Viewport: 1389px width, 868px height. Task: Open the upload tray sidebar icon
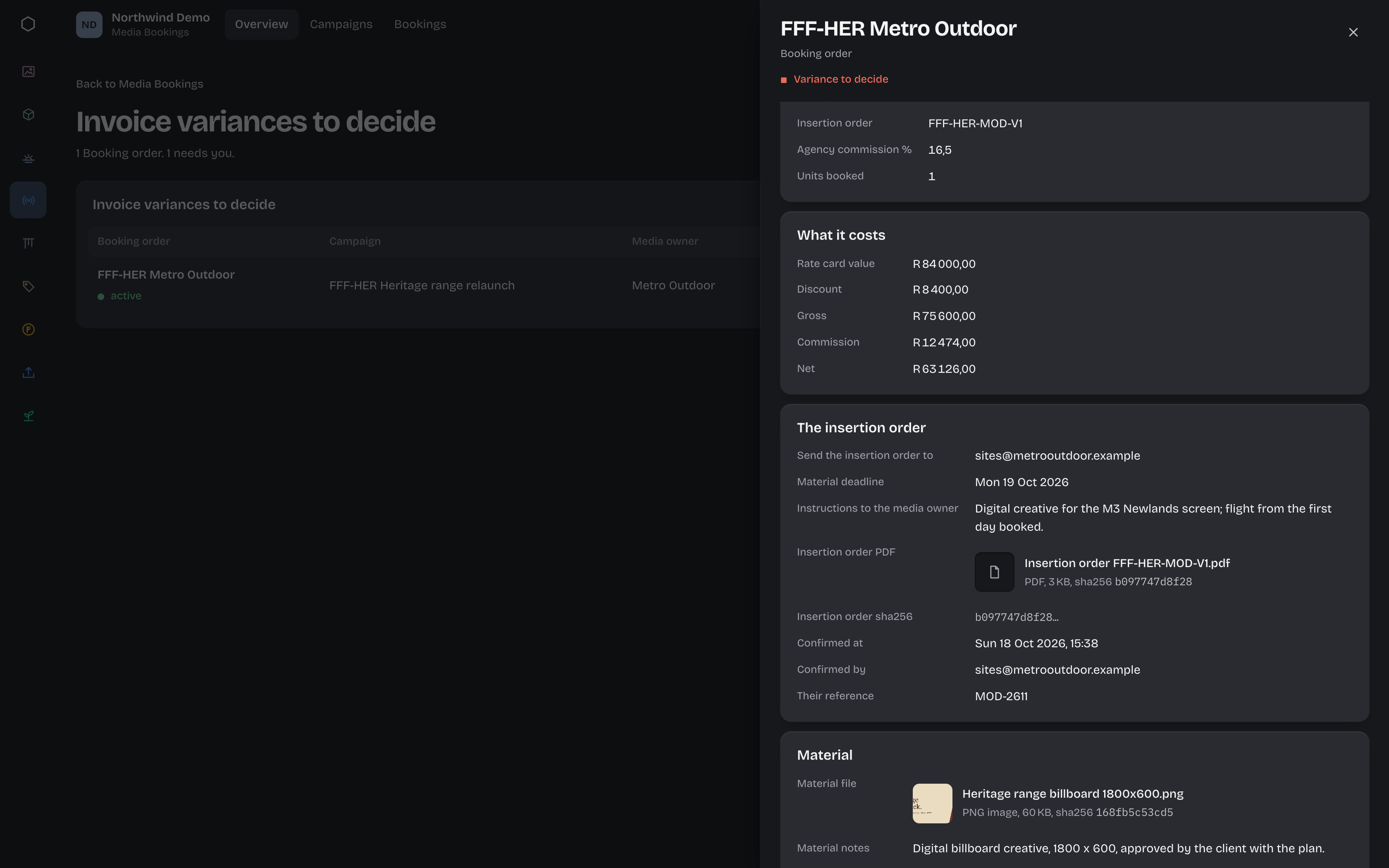(28, 372)
